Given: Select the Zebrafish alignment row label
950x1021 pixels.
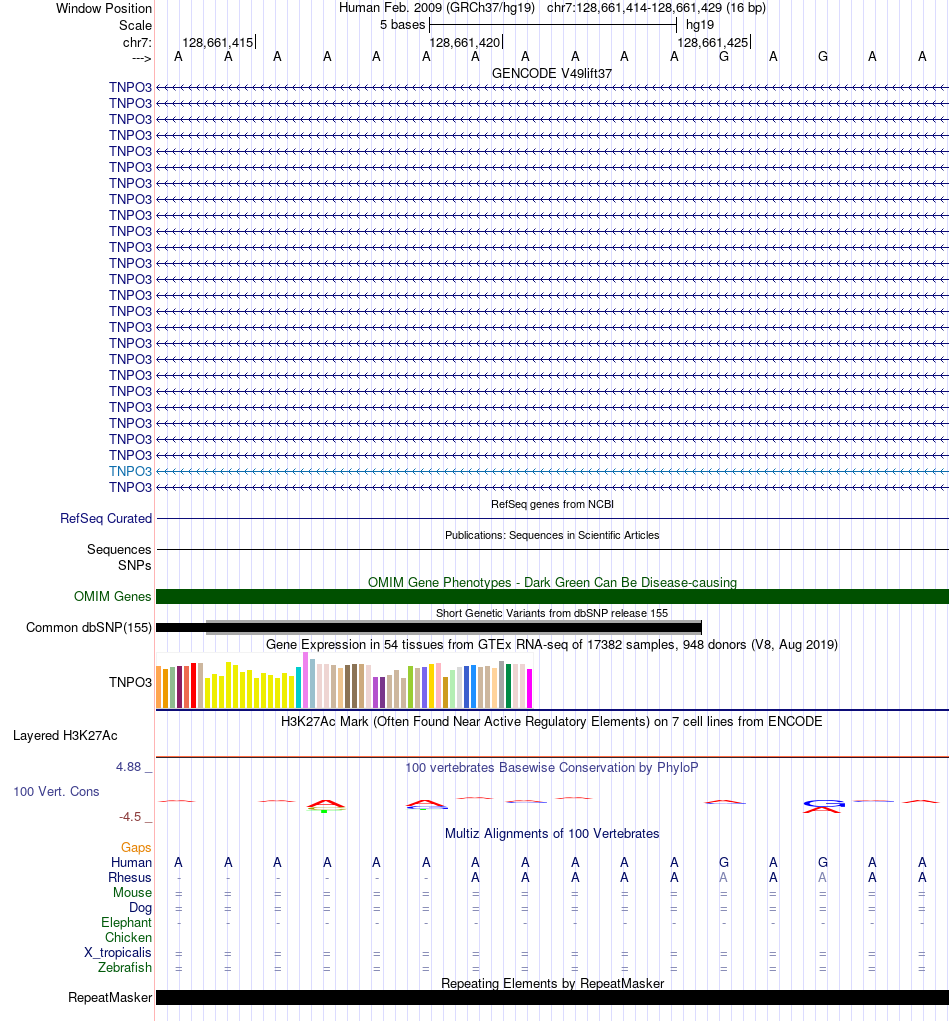Looking at the screenshot, I should (124, 967).
